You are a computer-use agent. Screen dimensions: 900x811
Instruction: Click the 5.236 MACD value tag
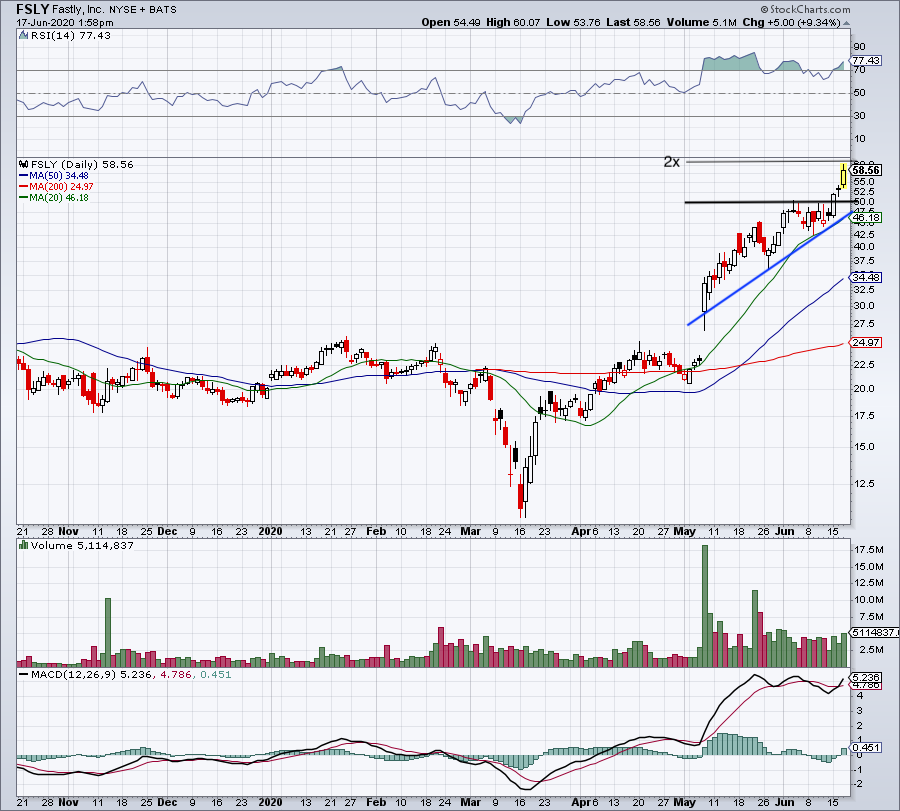pos(866,677)
